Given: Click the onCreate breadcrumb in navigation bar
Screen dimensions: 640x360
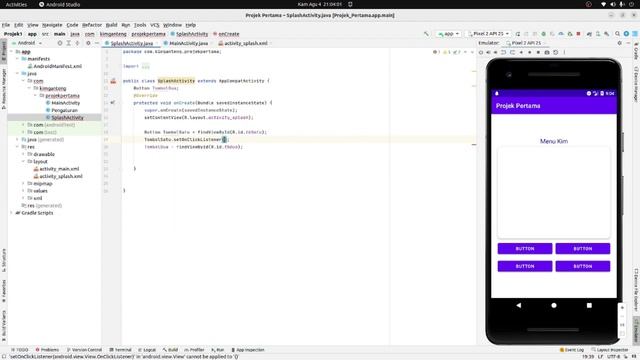Looking at the screenshot, I should pyautogui.click(x=226, y=34).
